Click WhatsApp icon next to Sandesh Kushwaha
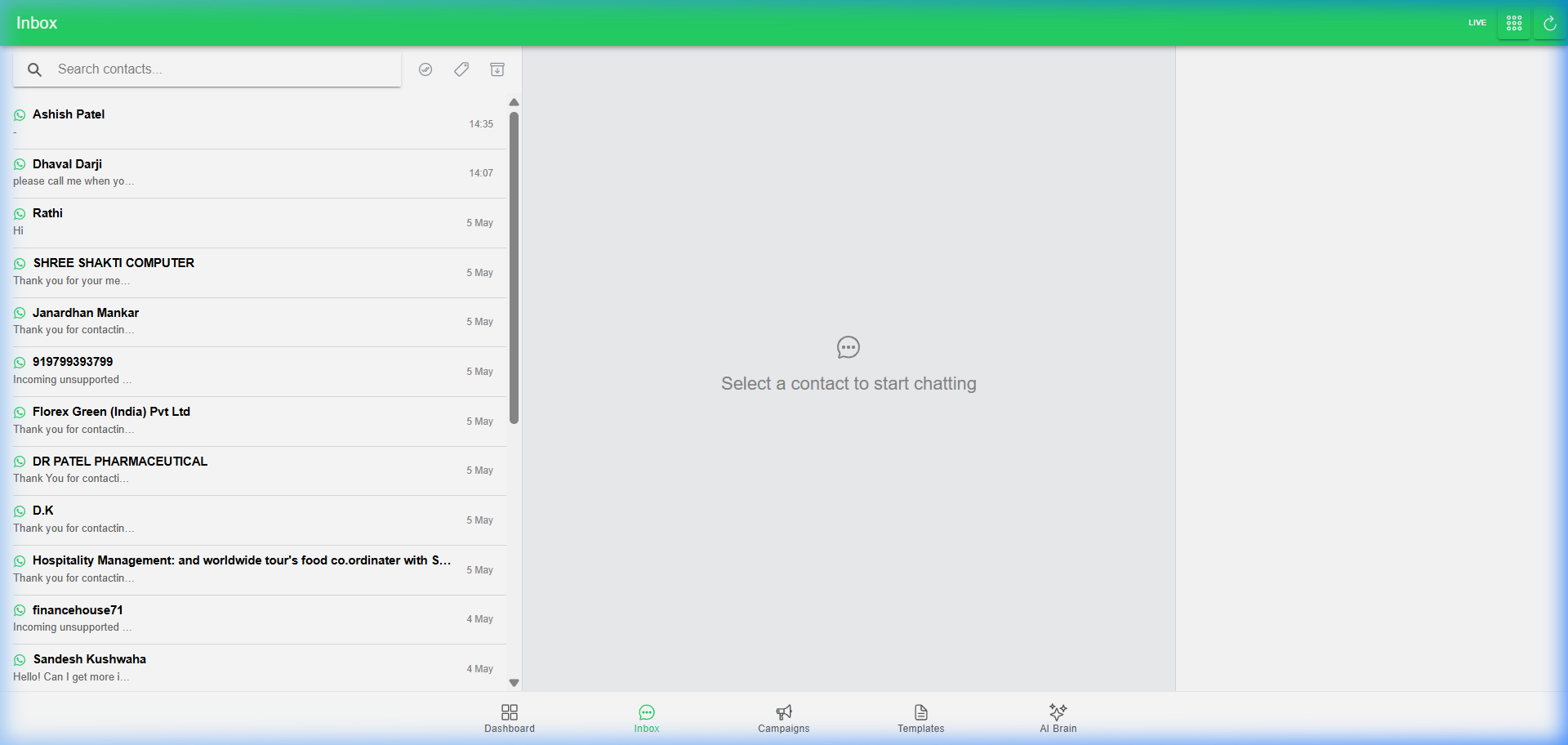 [20, 660]
